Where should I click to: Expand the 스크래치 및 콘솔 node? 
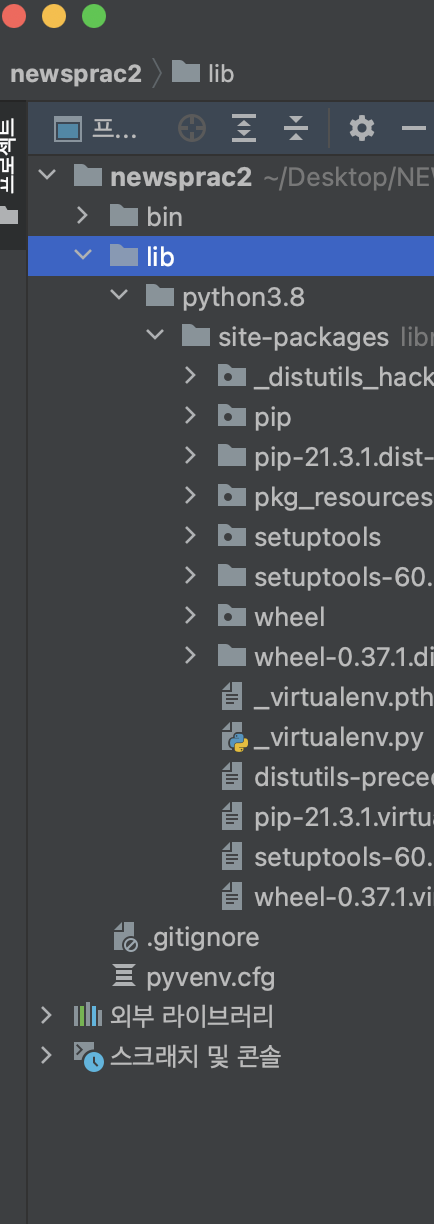(x=46, y=1056)
